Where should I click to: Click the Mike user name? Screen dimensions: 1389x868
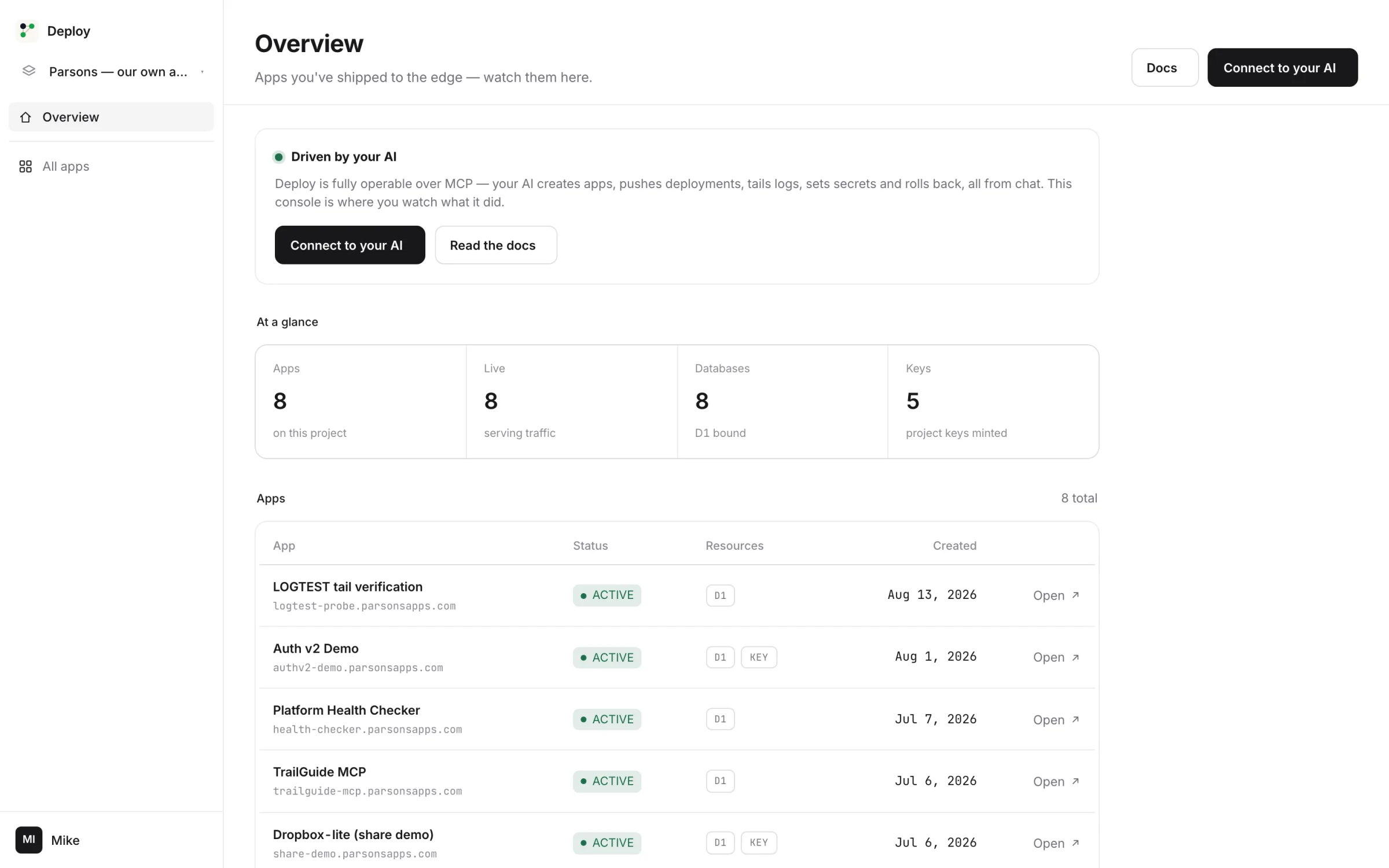click(65, 840)
